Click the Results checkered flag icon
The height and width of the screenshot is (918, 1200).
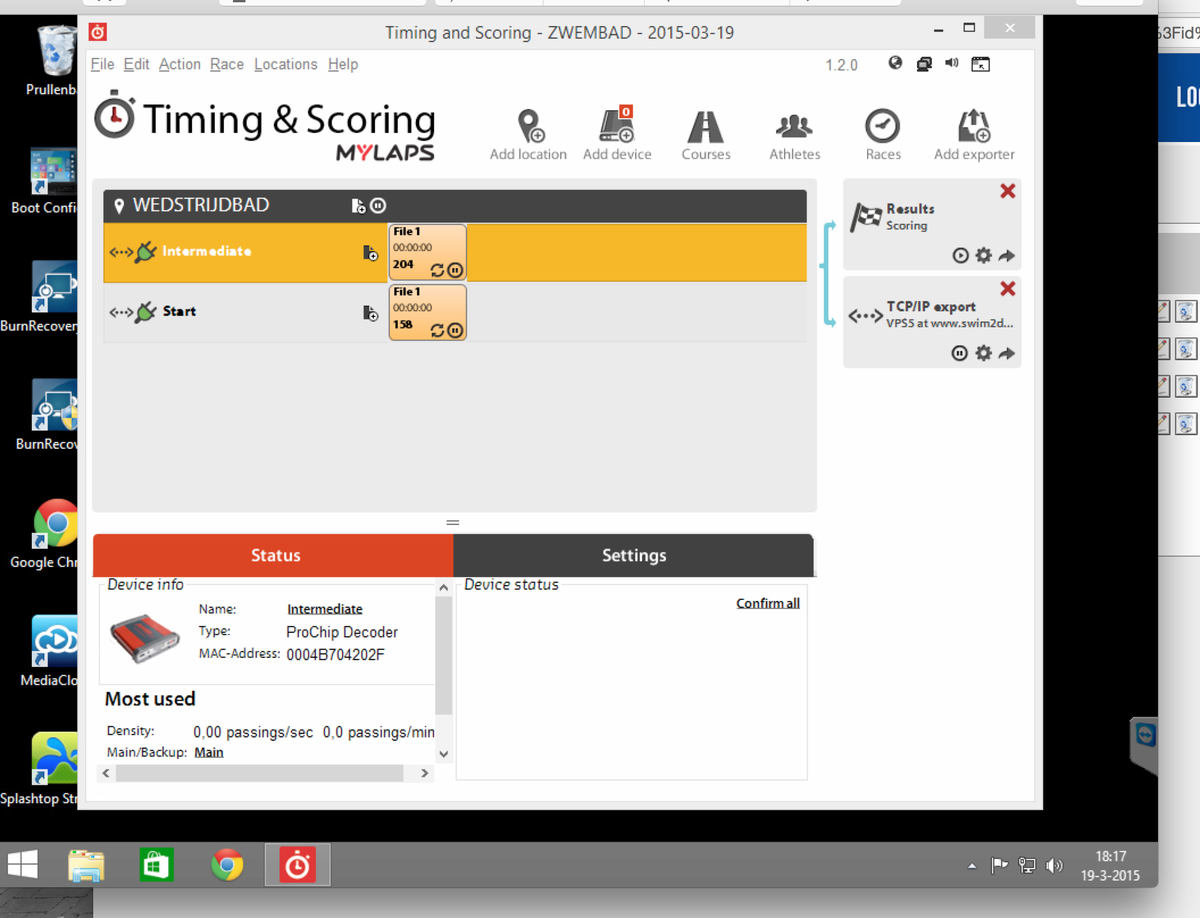[x=865, y=217]
